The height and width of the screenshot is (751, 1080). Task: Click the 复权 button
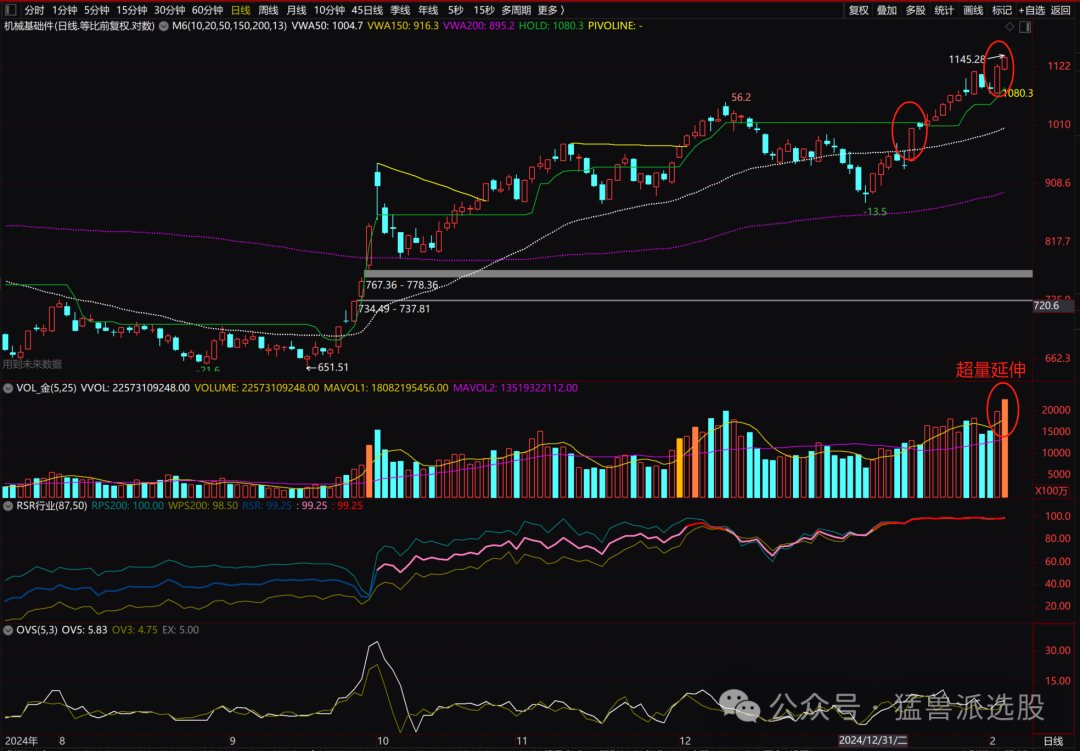click(858, 10)
